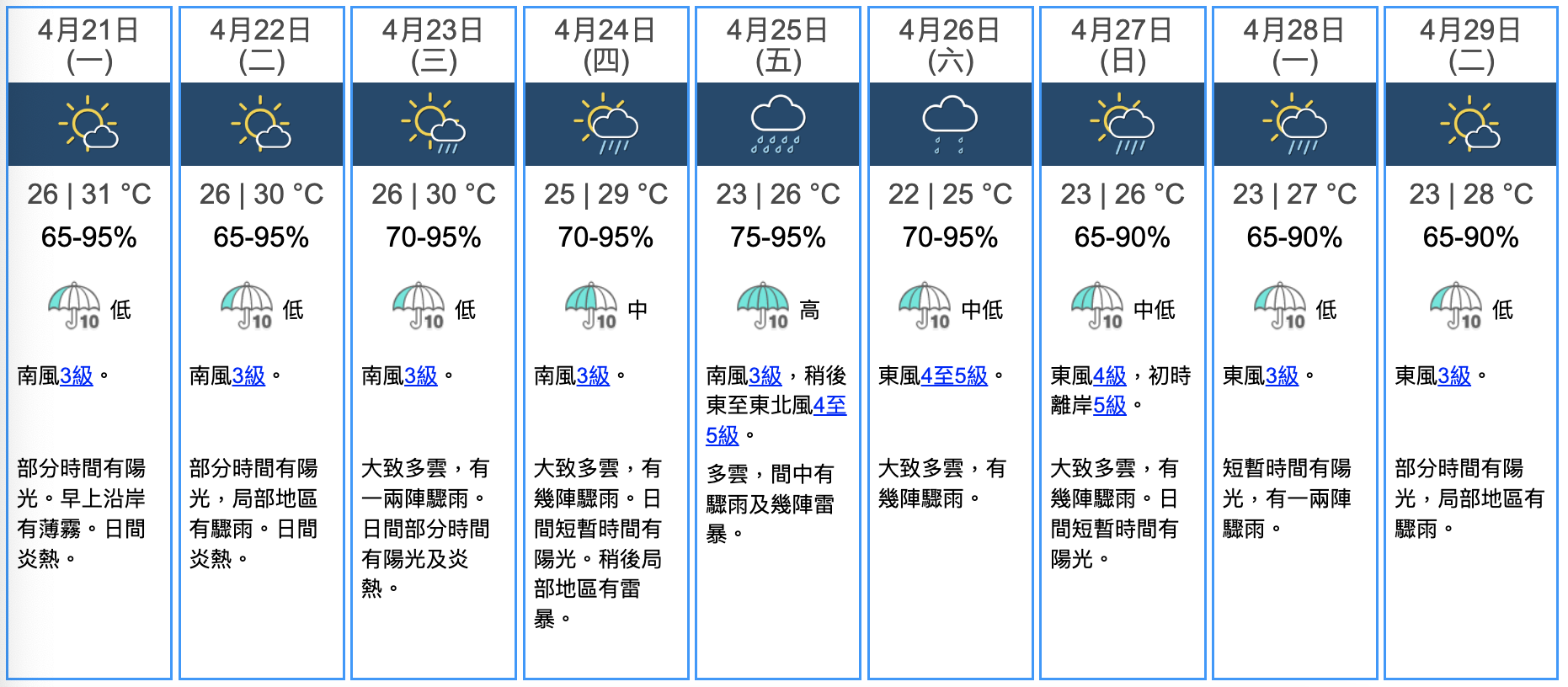Click the April 21 umbrella rain probability icon
The width and height of the screenshot is (1568, 687).
74,306
